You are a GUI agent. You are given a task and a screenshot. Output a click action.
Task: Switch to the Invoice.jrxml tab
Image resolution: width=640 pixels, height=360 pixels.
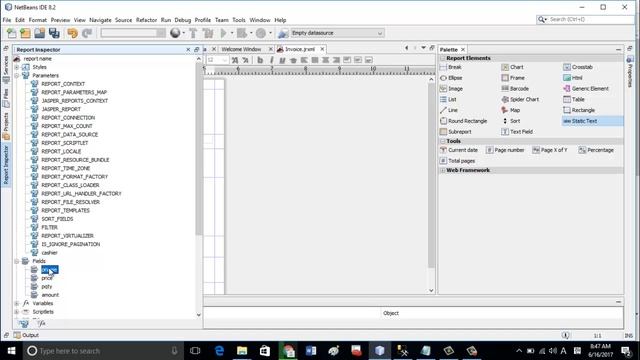[300, 49]
